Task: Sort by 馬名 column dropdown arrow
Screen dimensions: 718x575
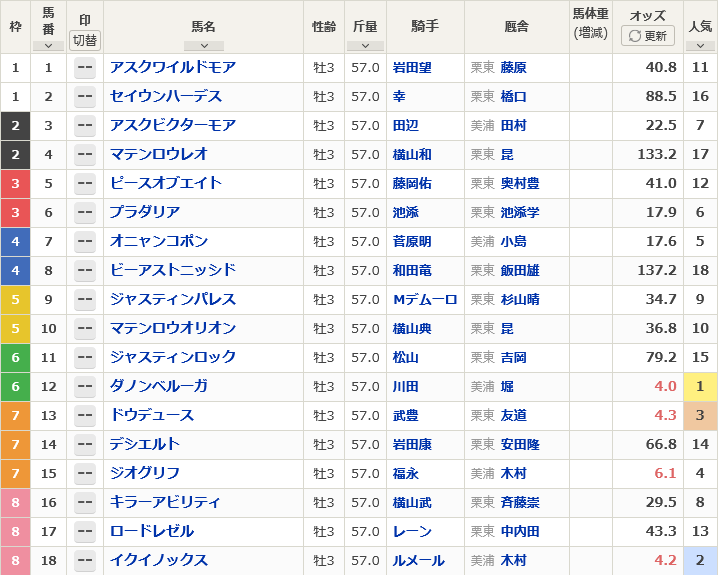Action: coord(204,46)
